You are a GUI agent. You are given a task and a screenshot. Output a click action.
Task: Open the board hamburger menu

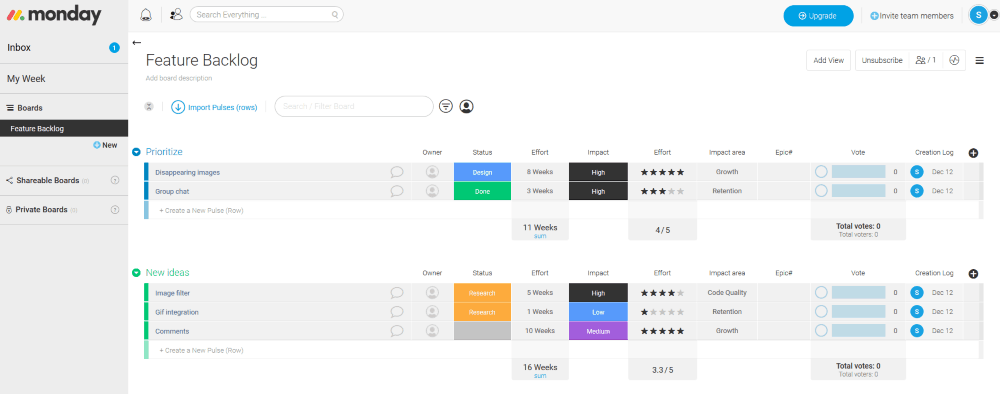[x=980, y=61]
